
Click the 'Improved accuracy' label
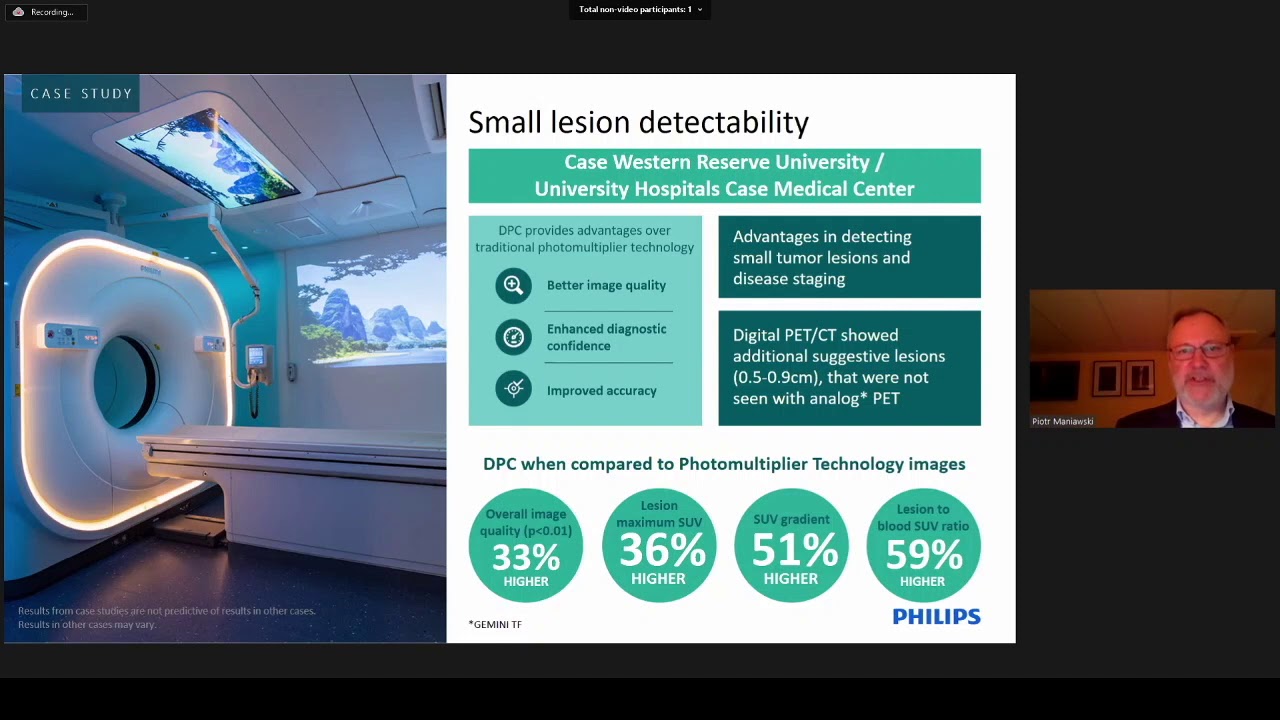pos(602,391)
